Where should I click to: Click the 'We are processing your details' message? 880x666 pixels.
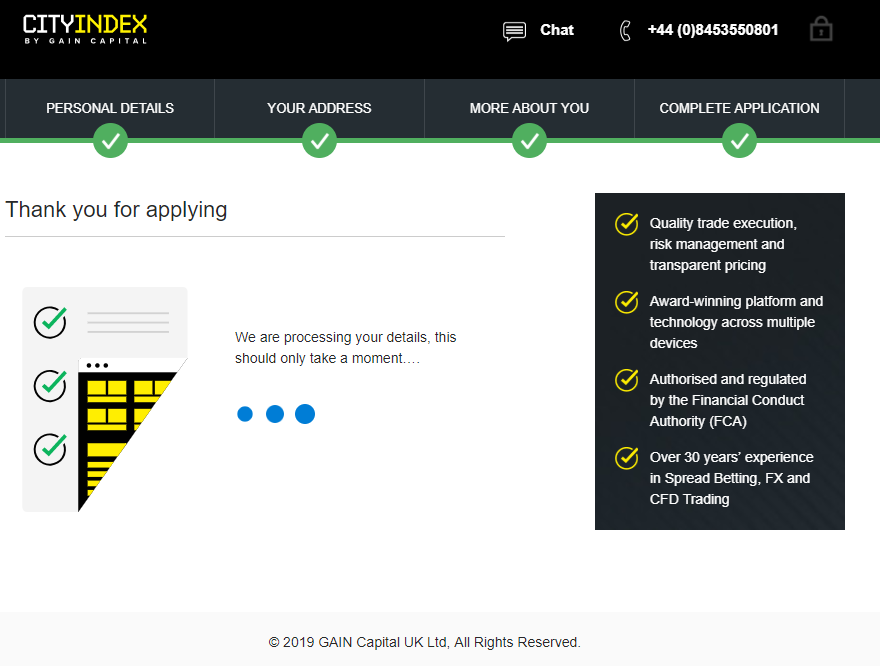[x=346, y=348]
